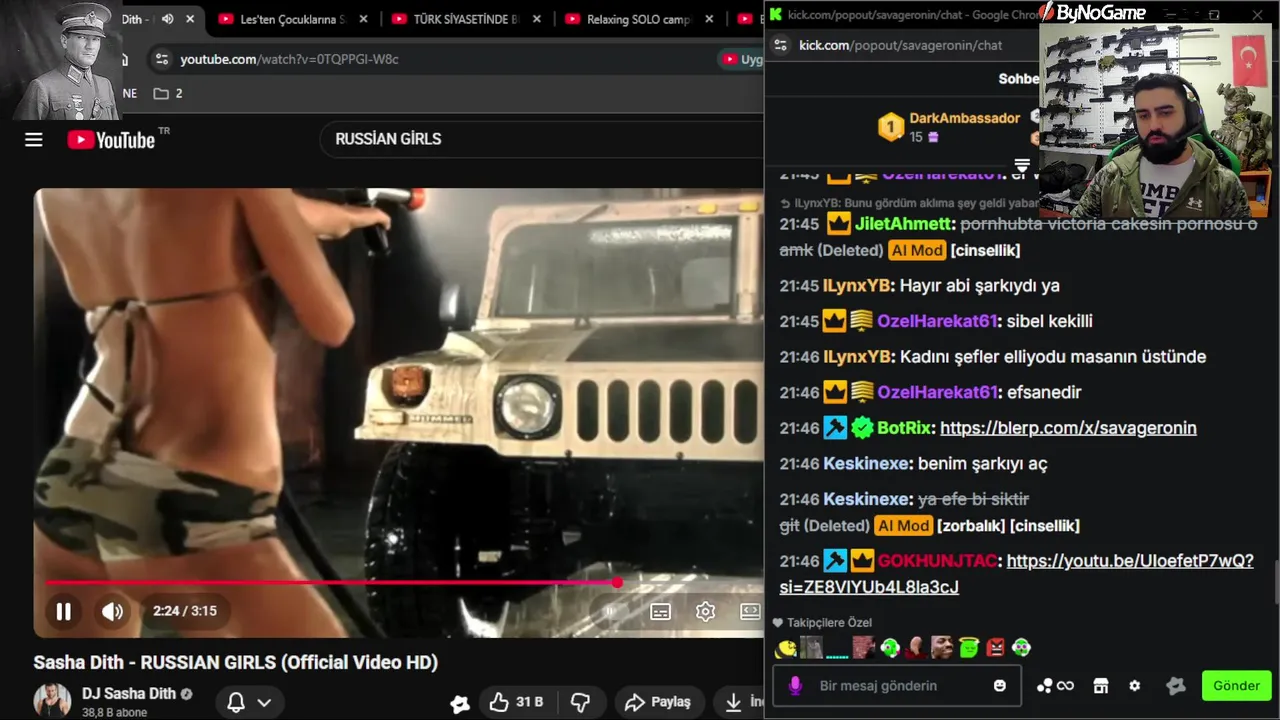Share the video using Paylaş
Image resolution: width=1280 pixels, height=720 pixels.
658,702
